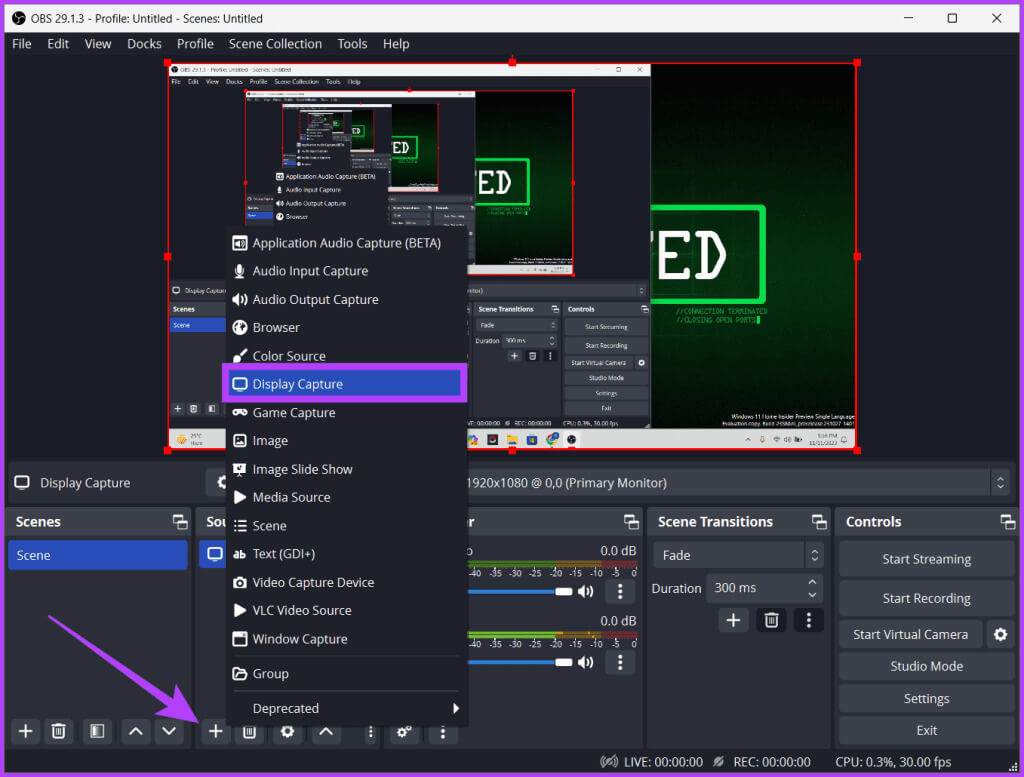Image resolution: width=1024 pixels, height=777 pixels.
Task: Open Audio Mixer panel three-dot menu
Action: [443, 733]
